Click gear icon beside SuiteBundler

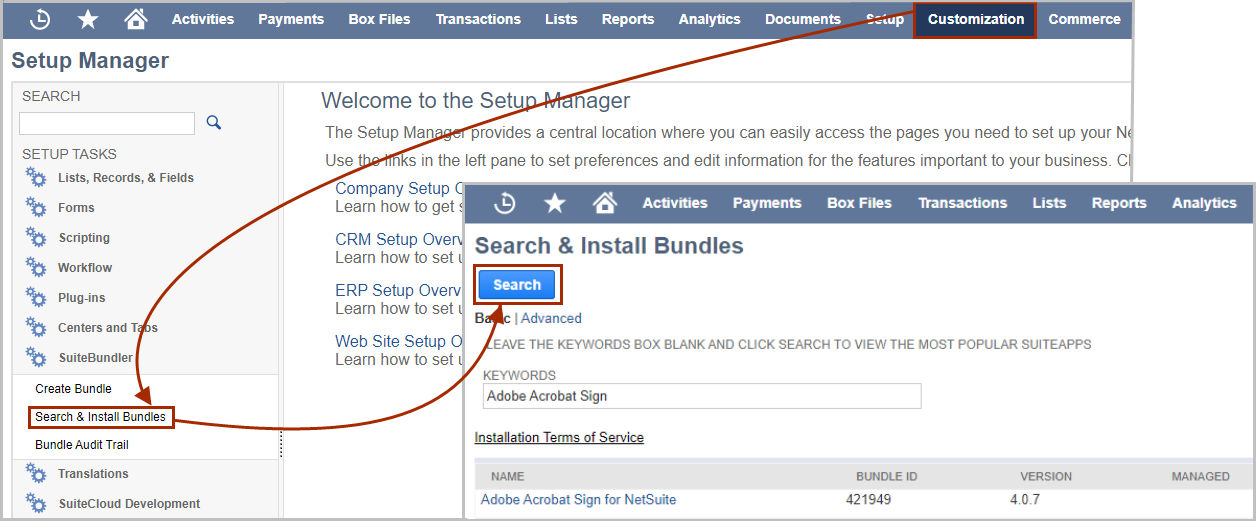click(x=36, y=358)
